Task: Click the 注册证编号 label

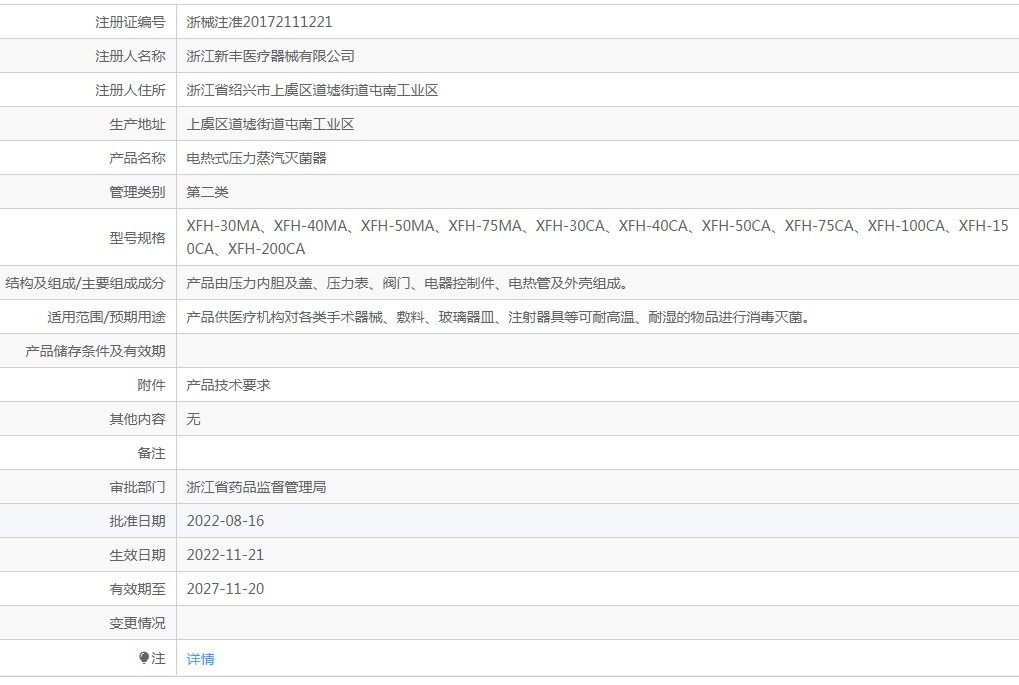Action: click(130, 22)
